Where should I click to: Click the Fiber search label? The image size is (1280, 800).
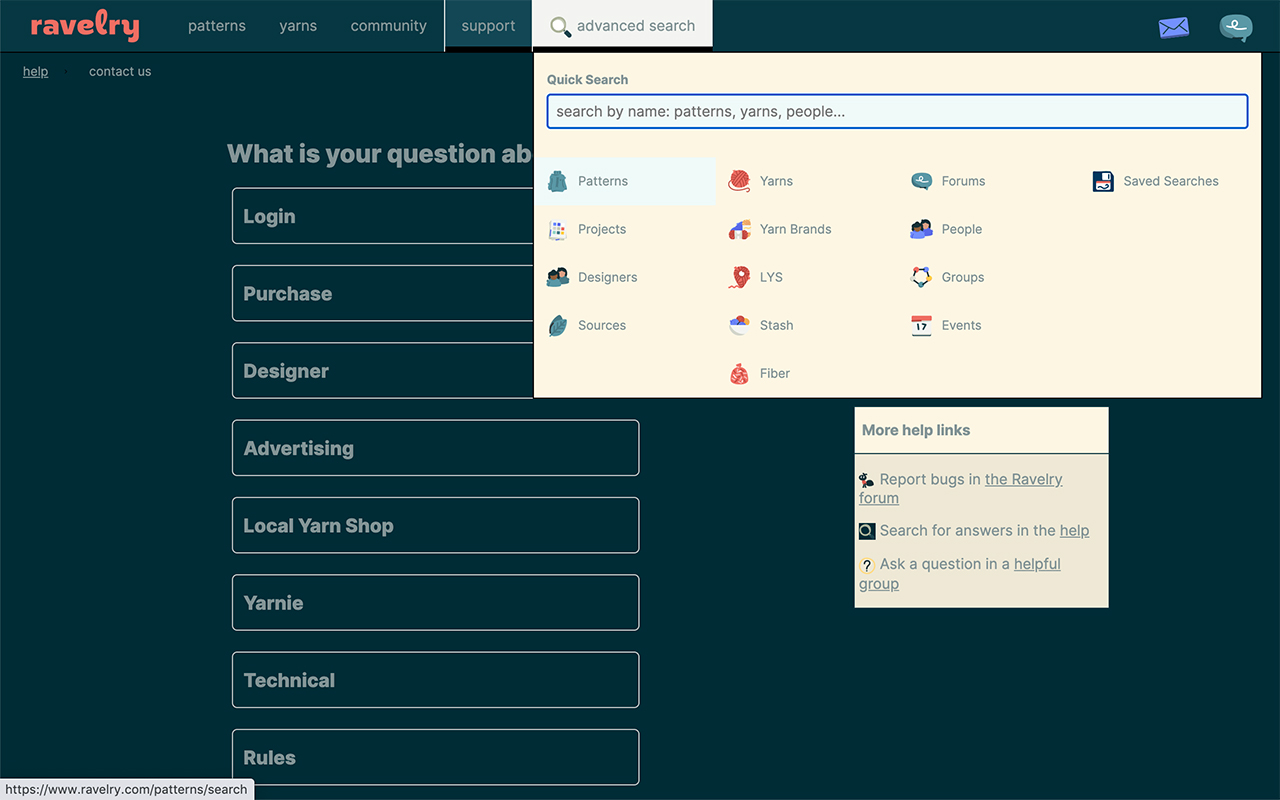click(x=775, y=373)
